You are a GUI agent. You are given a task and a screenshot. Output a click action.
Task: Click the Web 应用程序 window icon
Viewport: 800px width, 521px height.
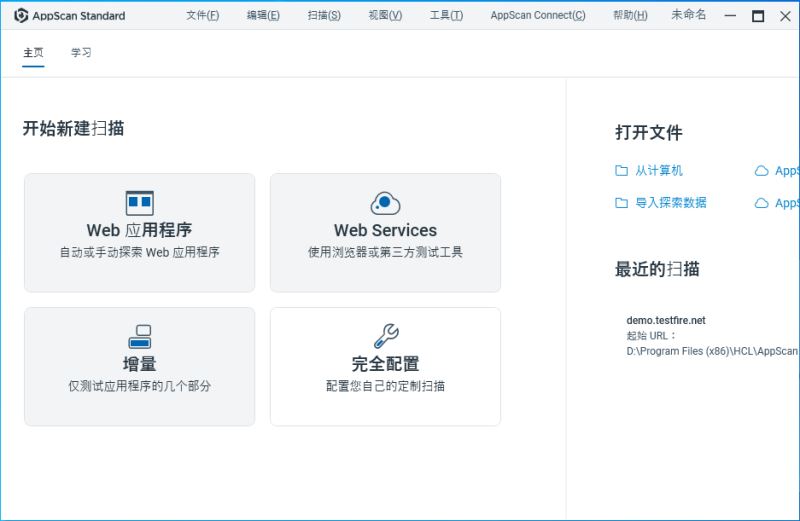tap(139, 203)
